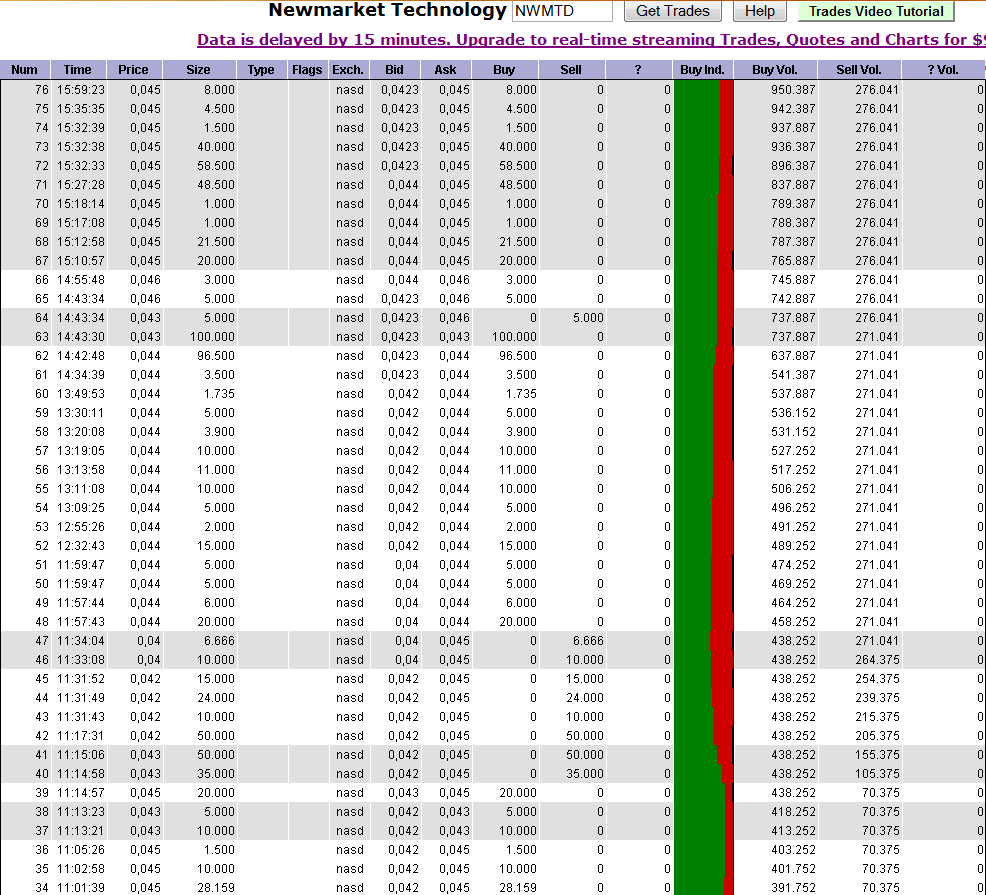Select price 0,046 in trade row 66

pyautogui.click(x=145, y=280)
